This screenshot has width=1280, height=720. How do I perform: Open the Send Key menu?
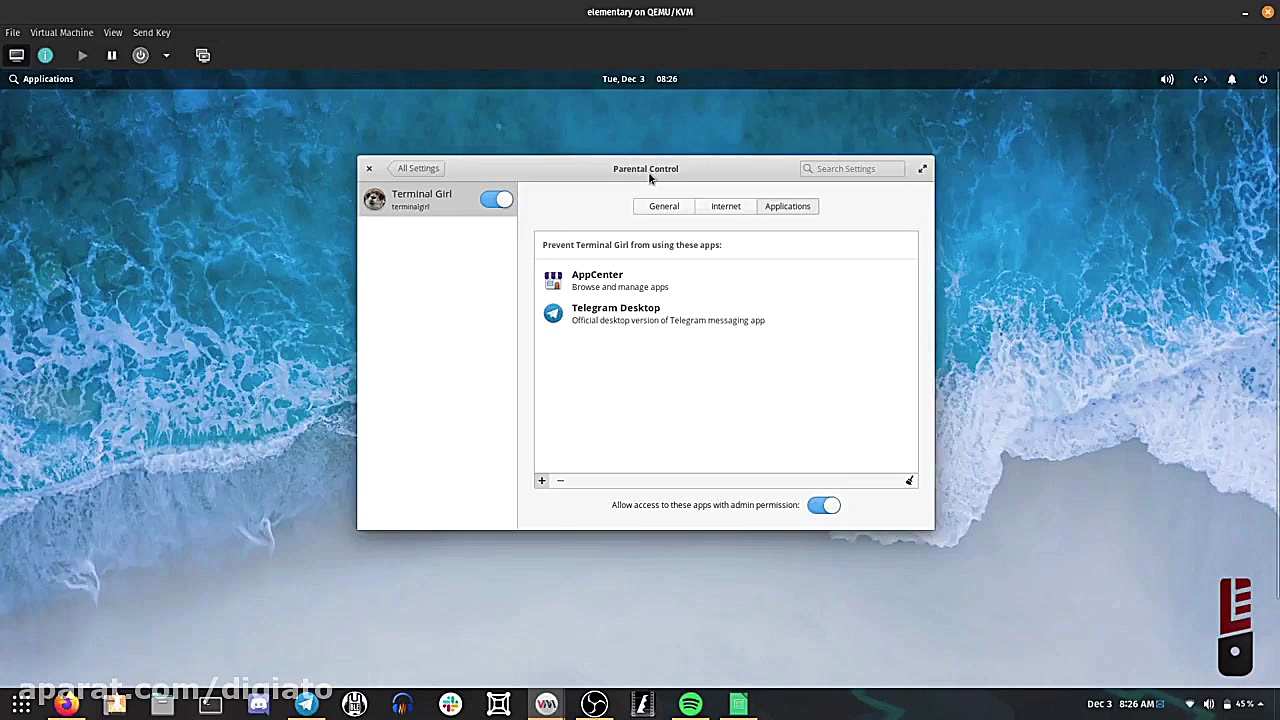151,33
